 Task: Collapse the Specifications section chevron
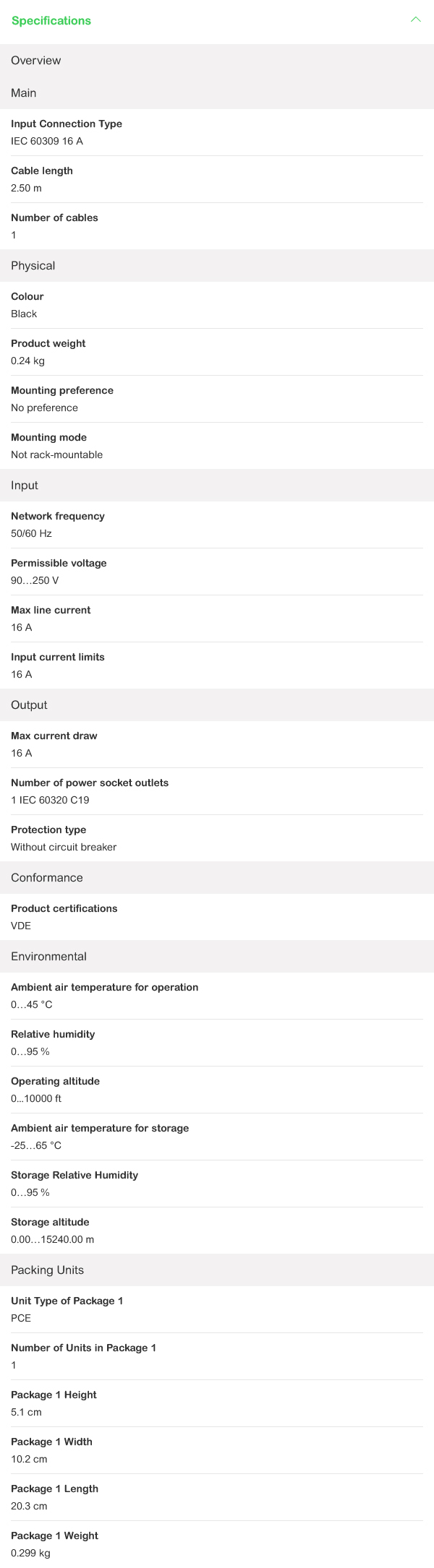click(x=415, y=20)
